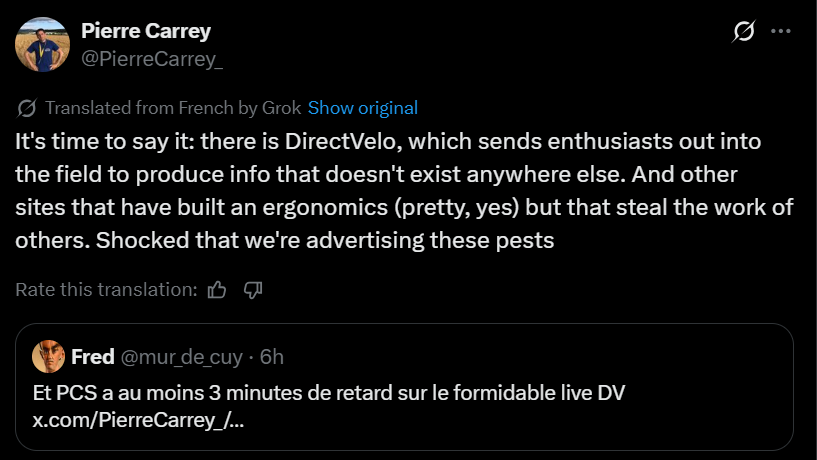Click the @mur_de_cuy handle
This screenshot has height=460, width=817.
click(x=184, y=356)
